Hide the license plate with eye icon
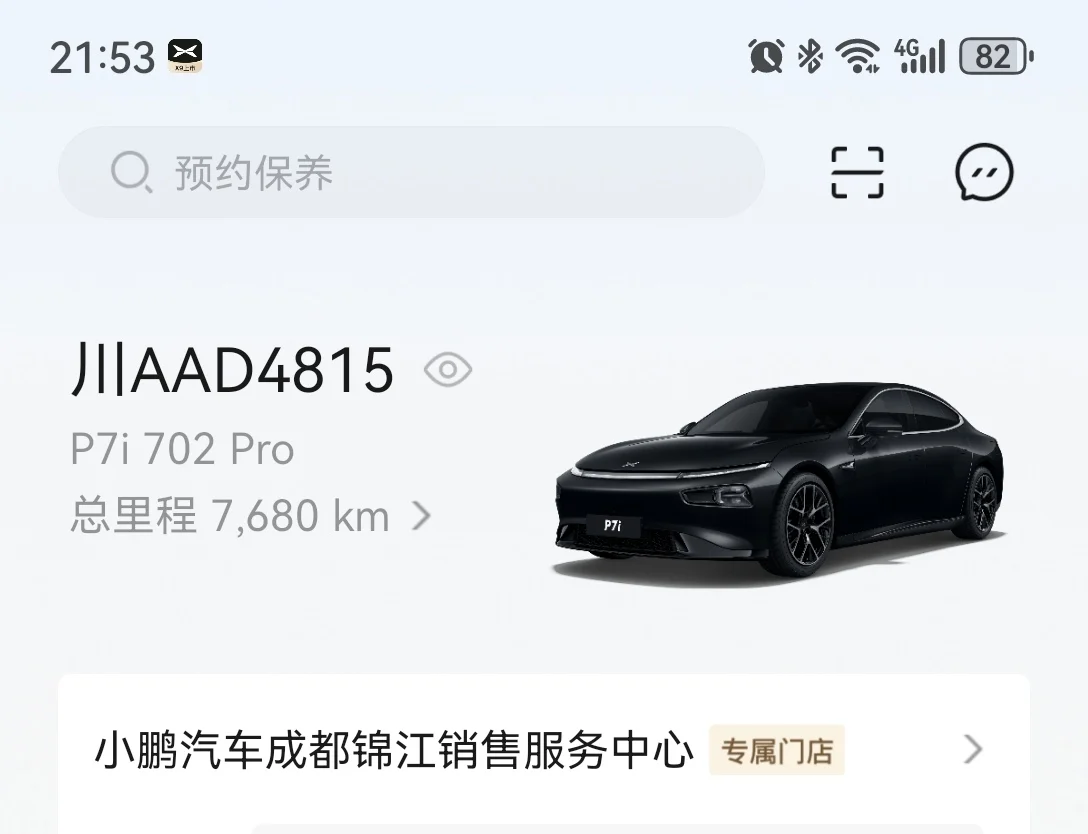Screen dimensions: 1088x834 [448, 369]
